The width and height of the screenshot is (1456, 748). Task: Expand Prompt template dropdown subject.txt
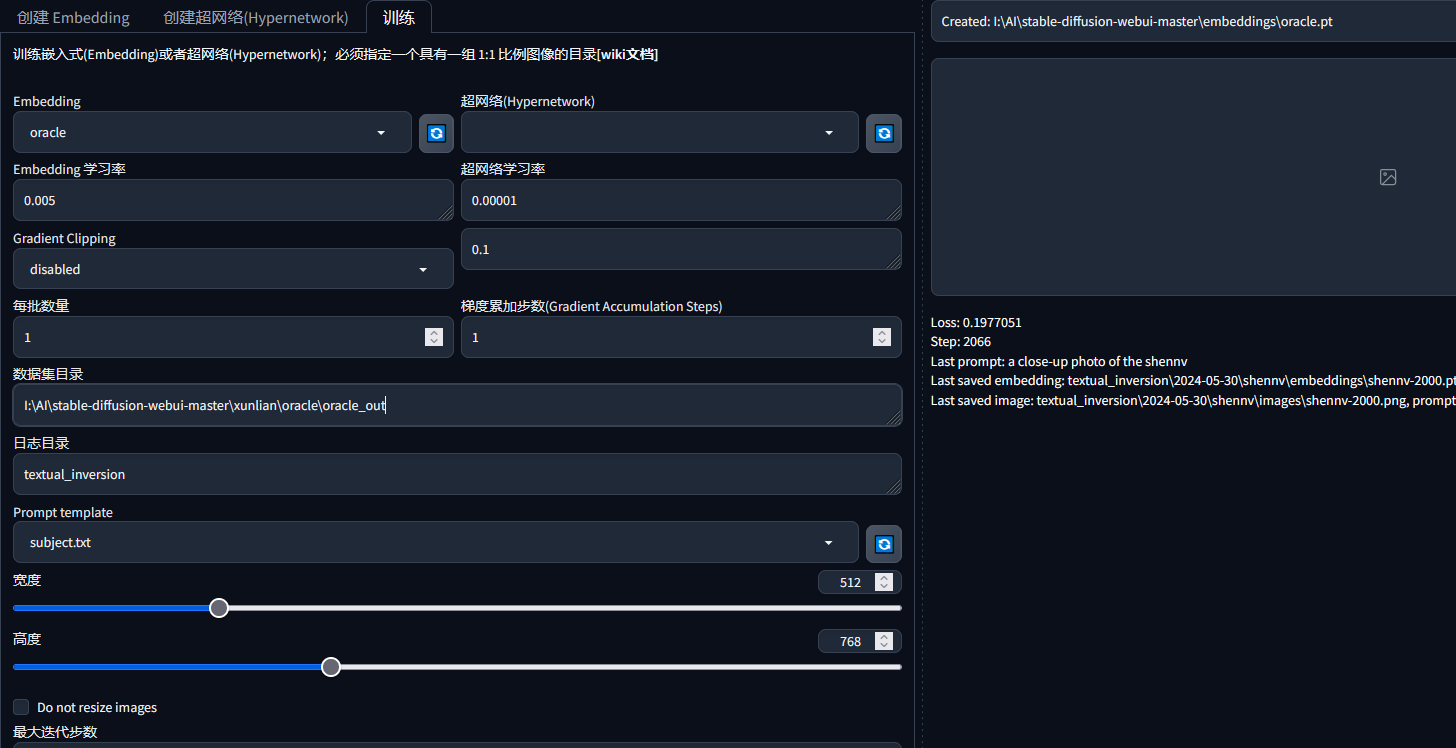(435, 543)
